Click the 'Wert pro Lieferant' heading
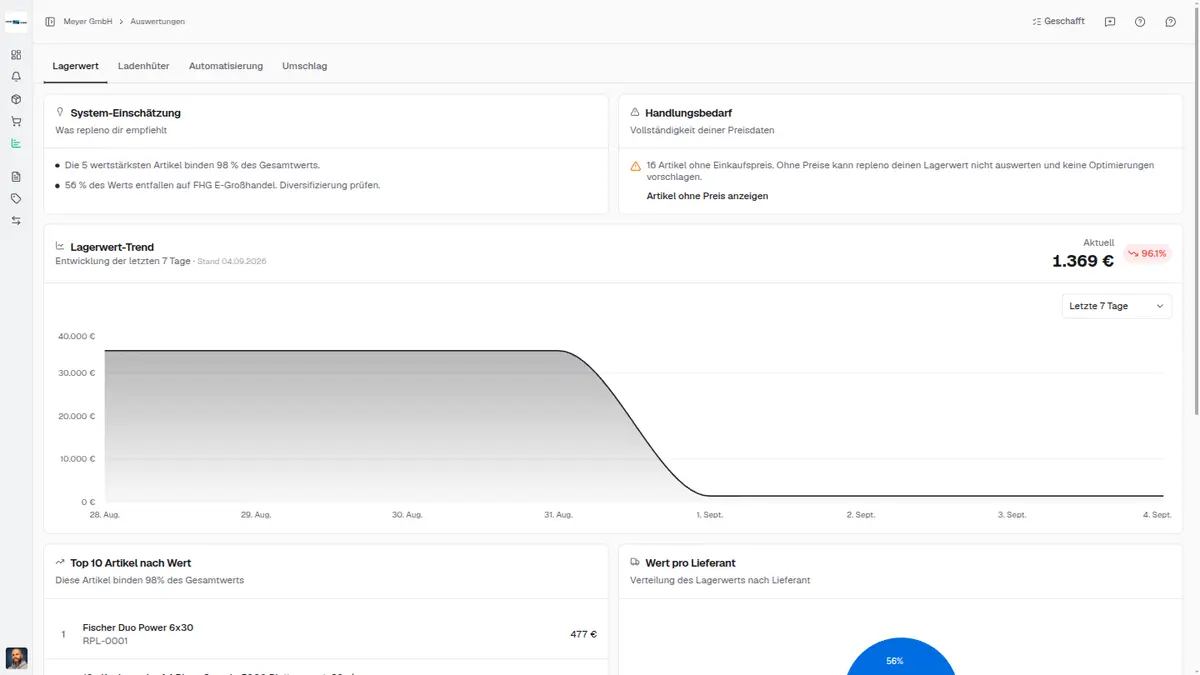 (691, 563)
